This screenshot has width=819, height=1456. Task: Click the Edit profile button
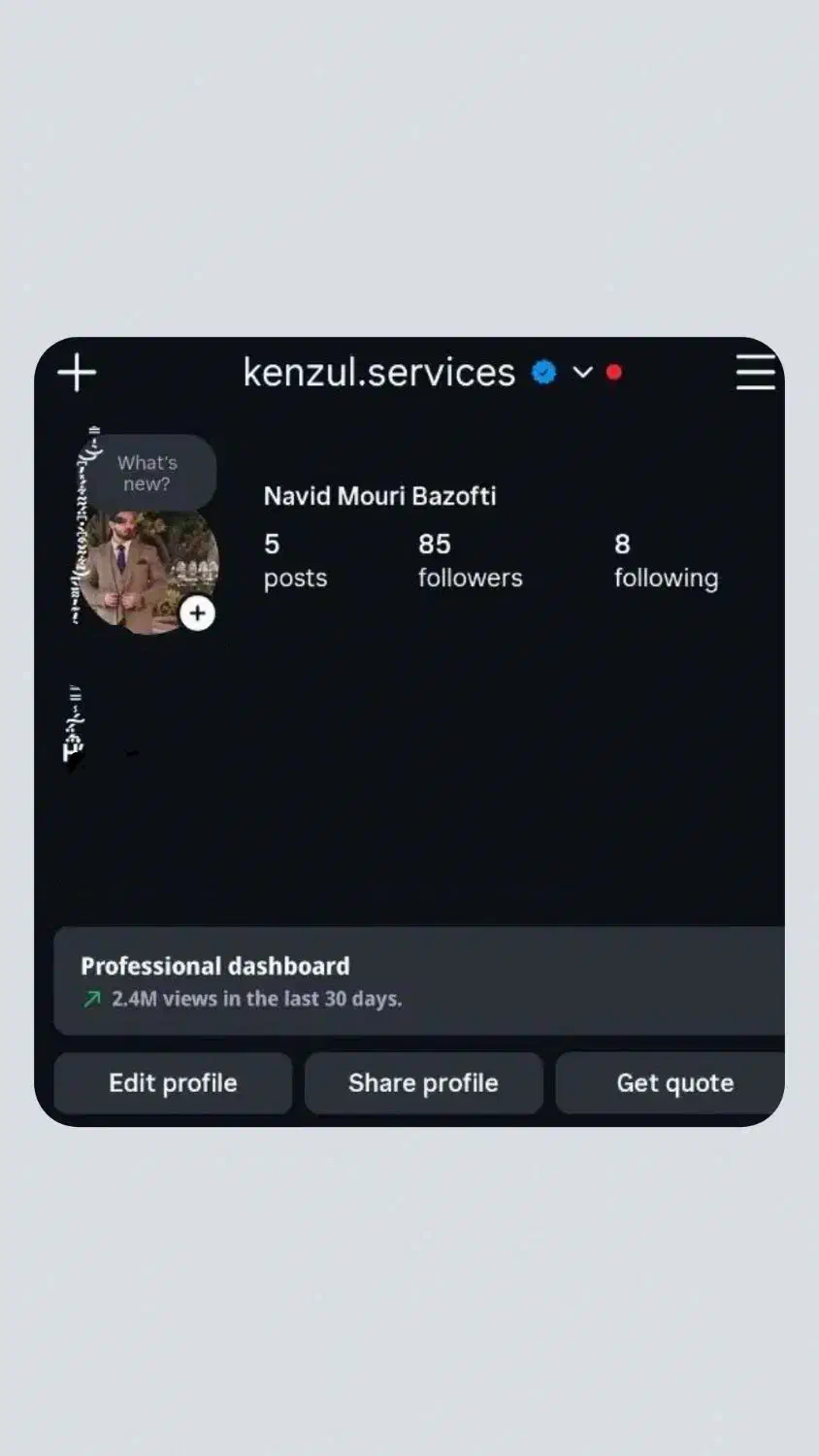pos(173,1083)
